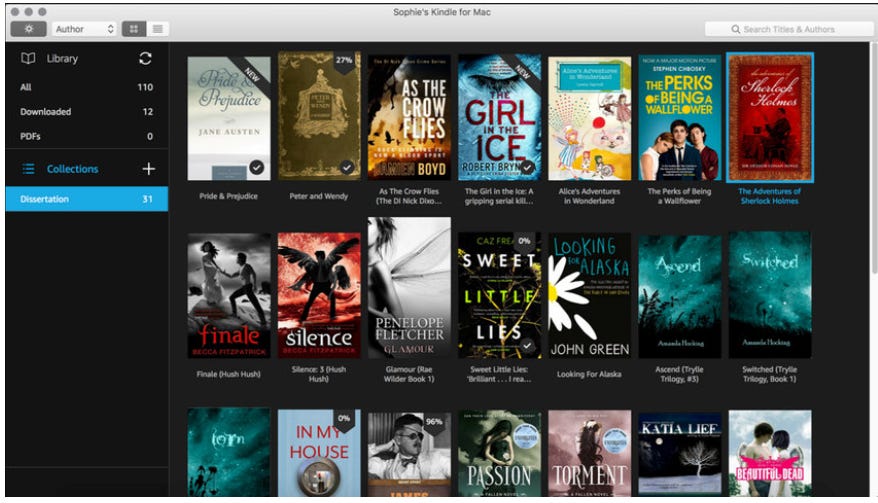Open The Perks of Being a Wallflower cover

click(680, 117)
